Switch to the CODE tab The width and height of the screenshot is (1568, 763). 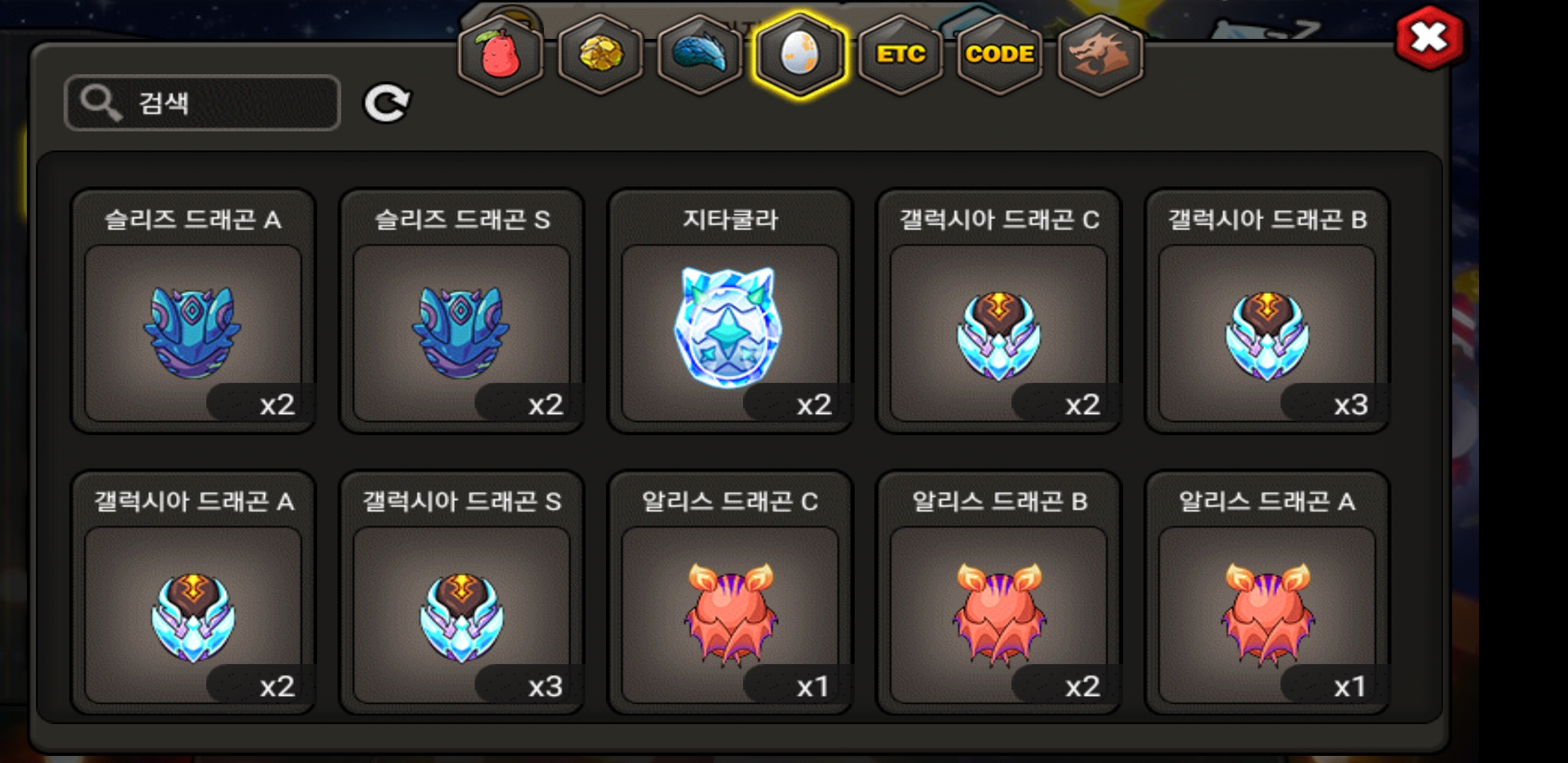pos(1000,54)
